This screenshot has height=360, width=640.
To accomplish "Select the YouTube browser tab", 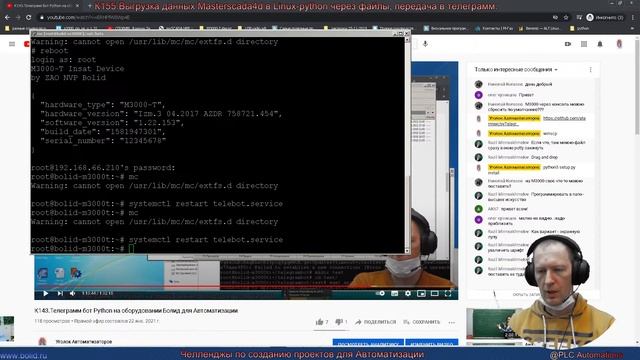I will click(42, 6).
